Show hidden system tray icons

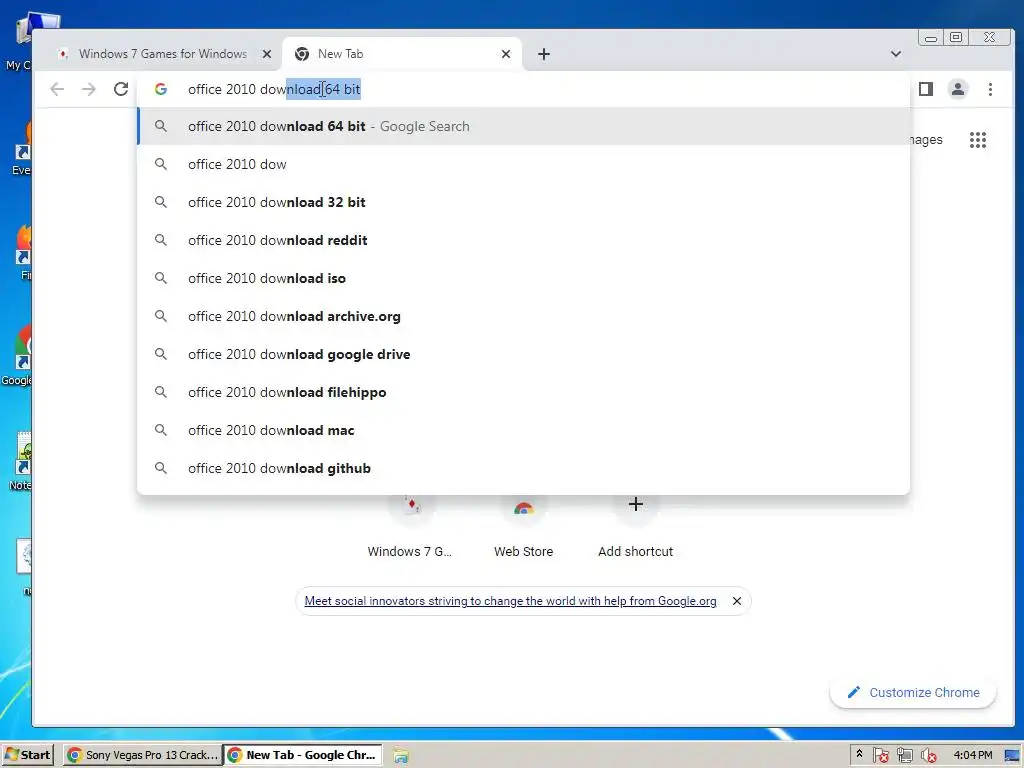click(859, 754)
